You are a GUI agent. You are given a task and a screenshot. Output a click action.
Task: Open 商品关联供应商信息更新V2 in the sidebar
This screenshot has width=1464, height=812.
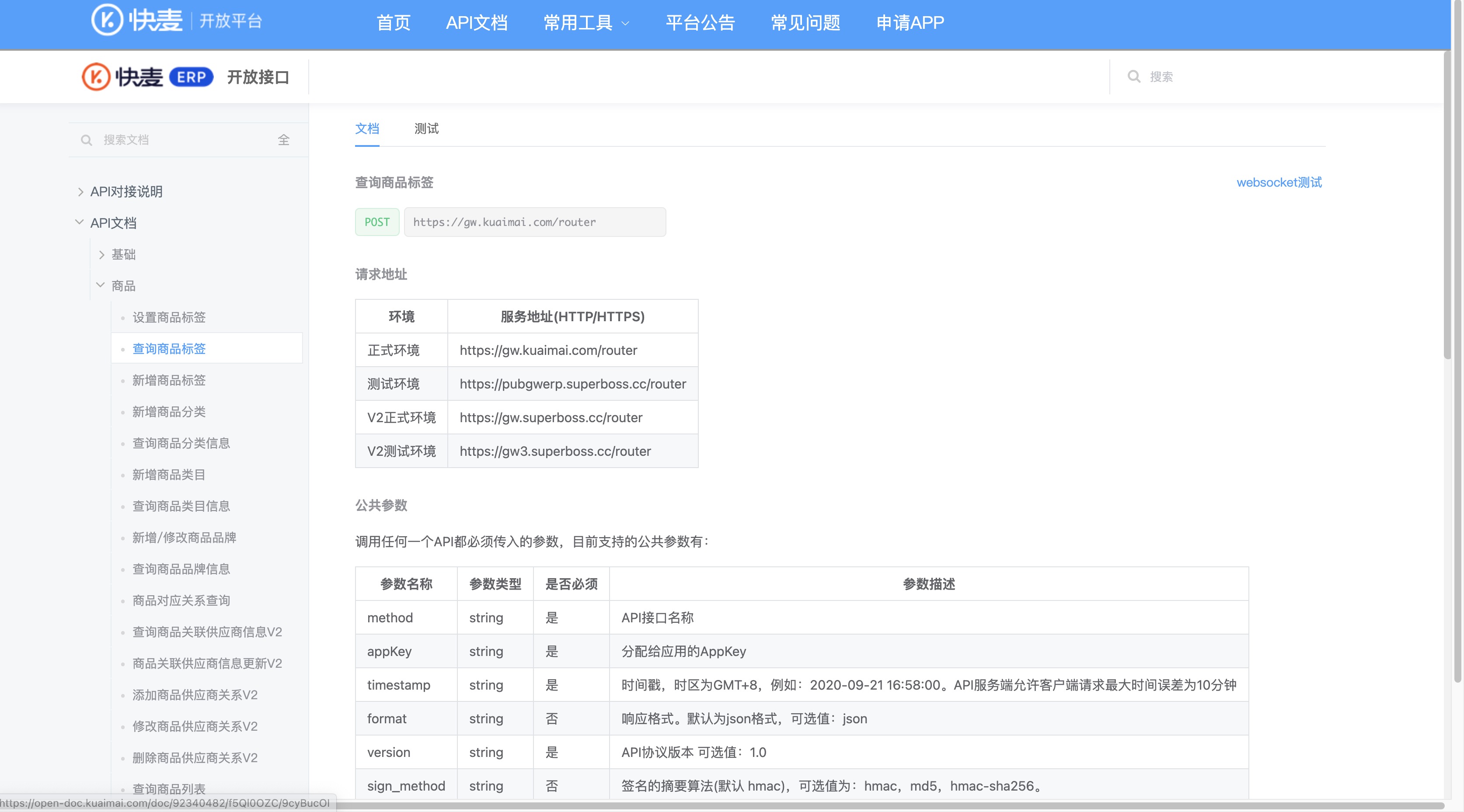click(x=207, y=663)
